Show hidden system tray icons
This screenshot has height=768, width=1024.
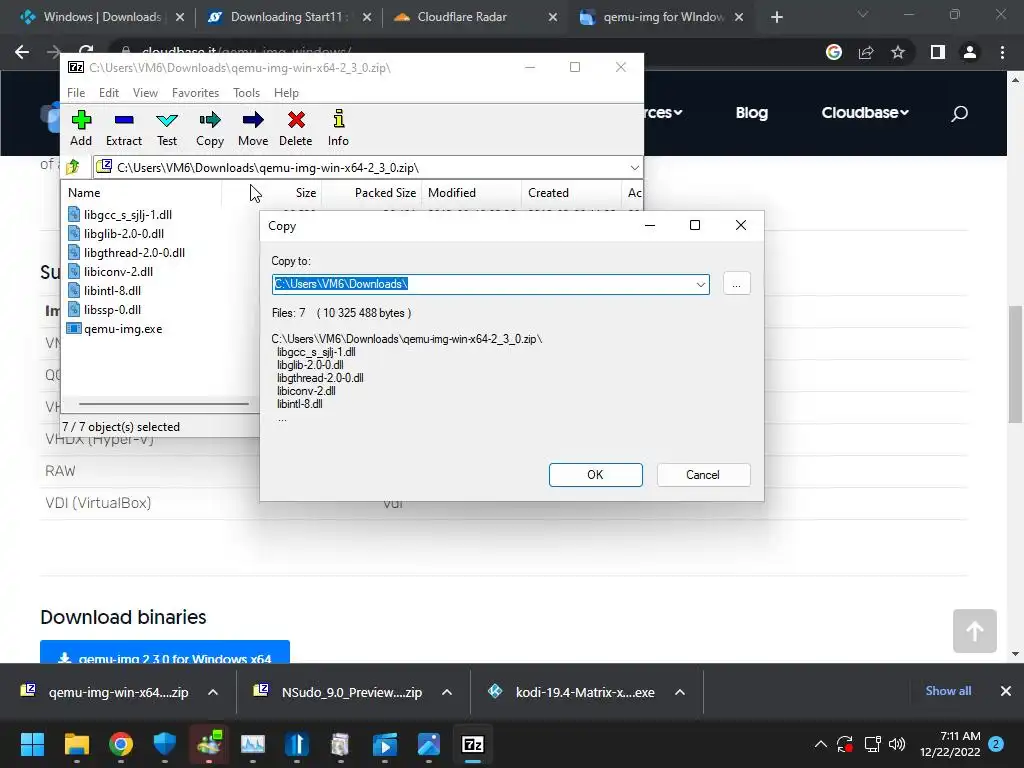tap(821, 744)
